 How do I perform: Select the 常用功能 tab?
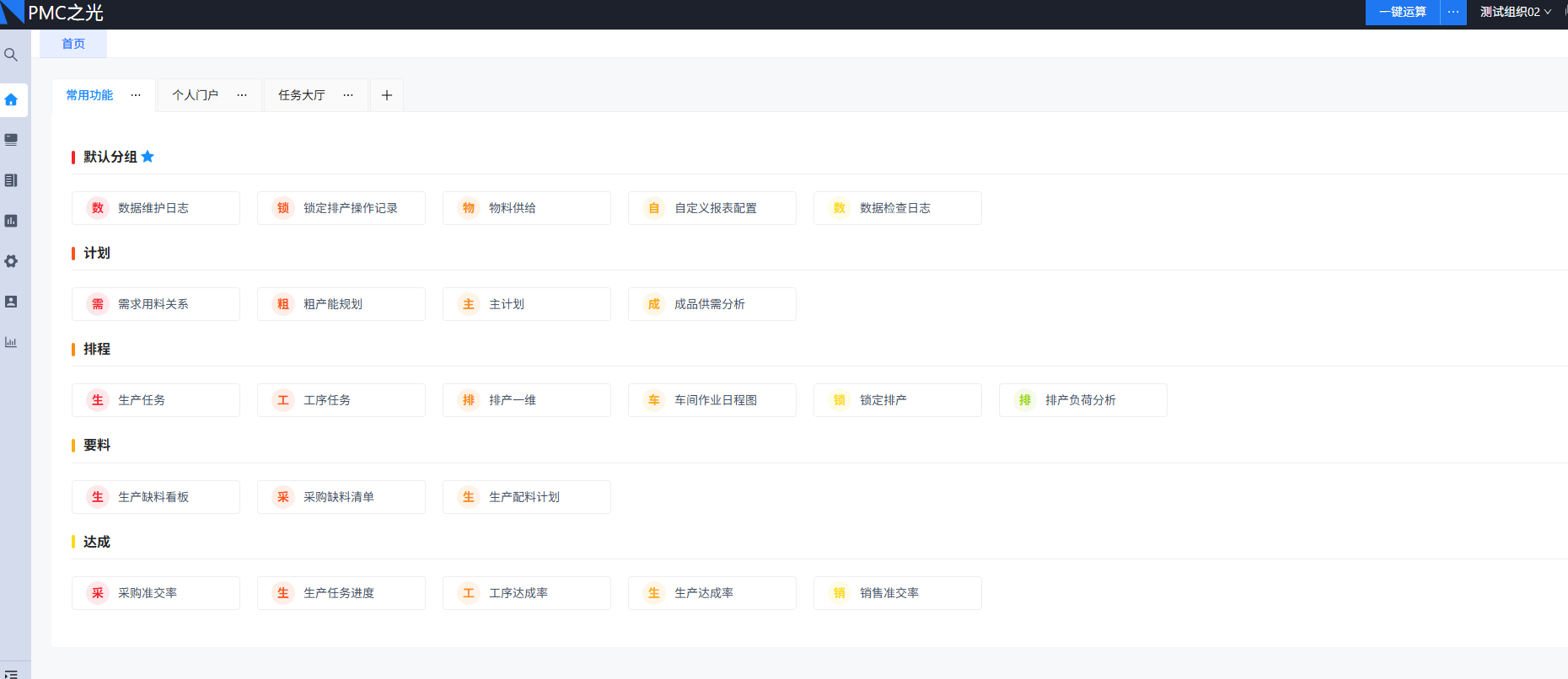click(x=89, y=95)
